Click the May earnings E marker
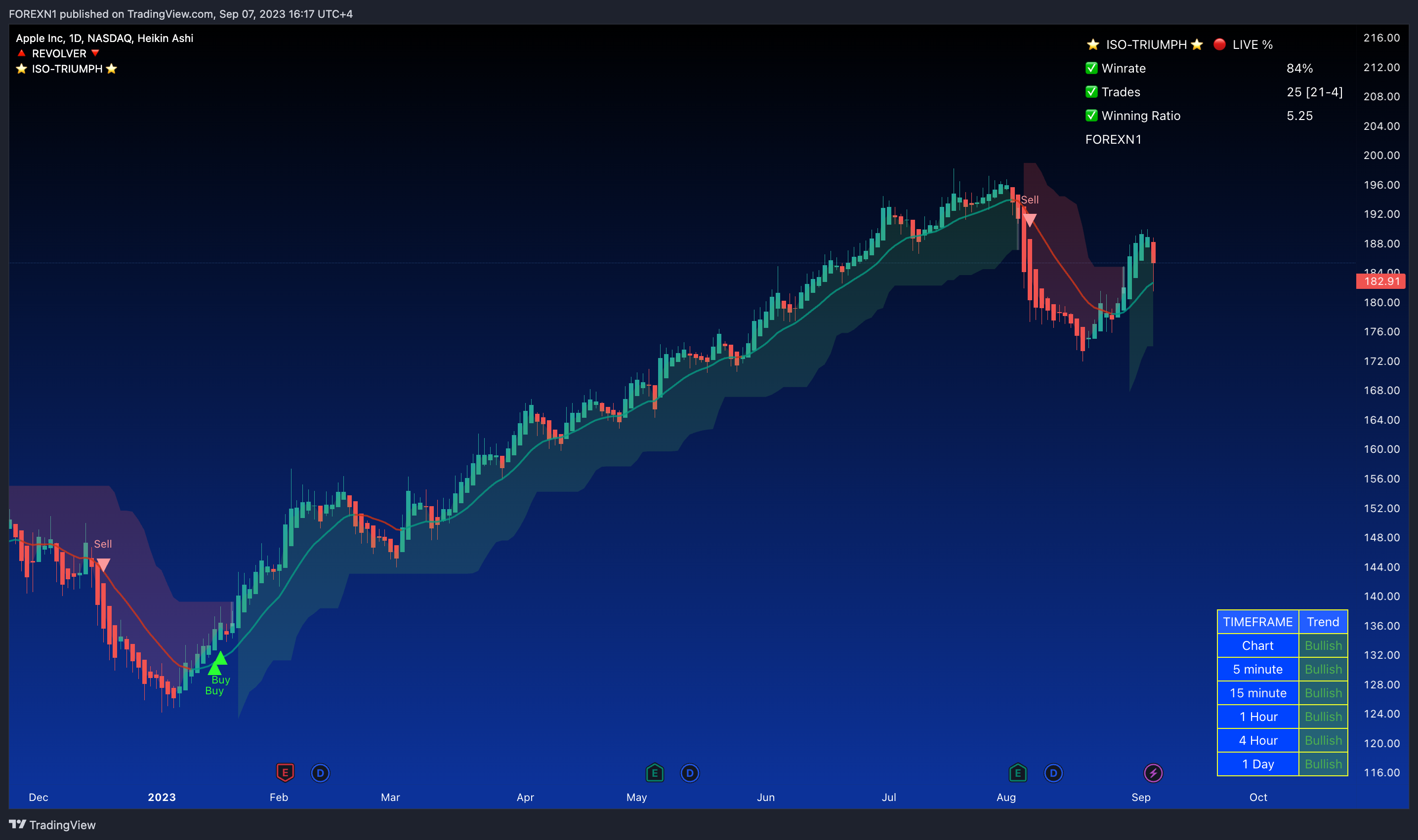Screen dimensions: 1418x840 [x=655, y=773]
